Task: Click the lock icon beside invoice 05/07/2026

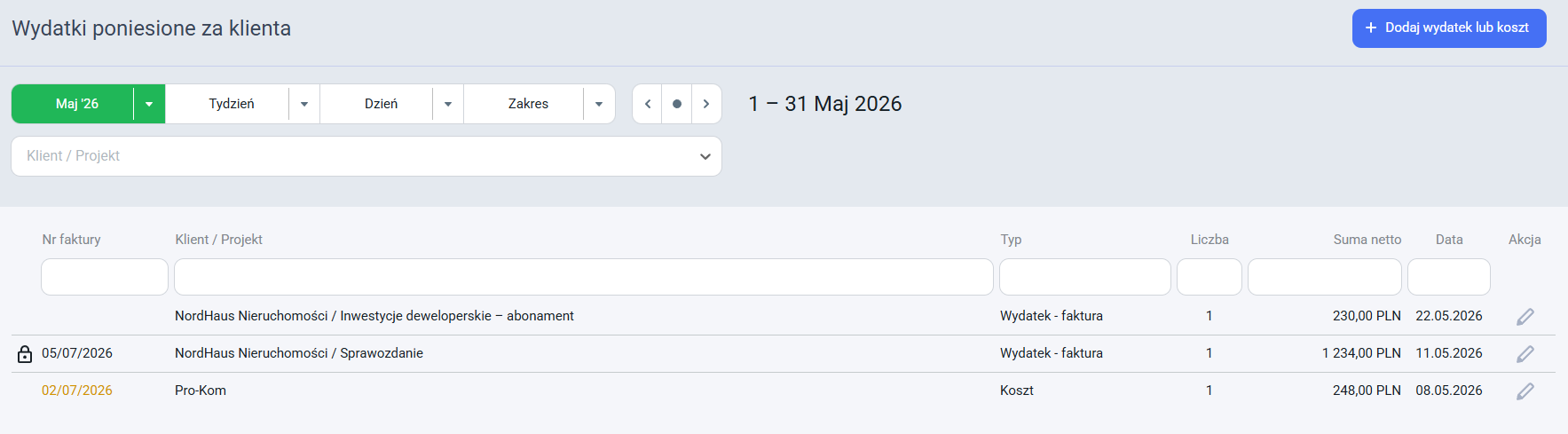Action: click(25, 354)
